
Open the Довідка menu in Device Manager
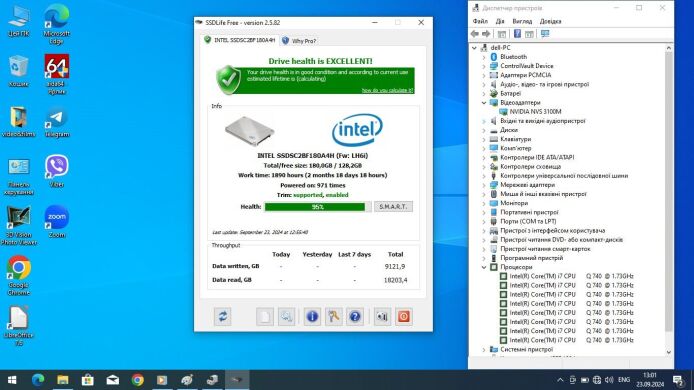[x=551, y=21]
